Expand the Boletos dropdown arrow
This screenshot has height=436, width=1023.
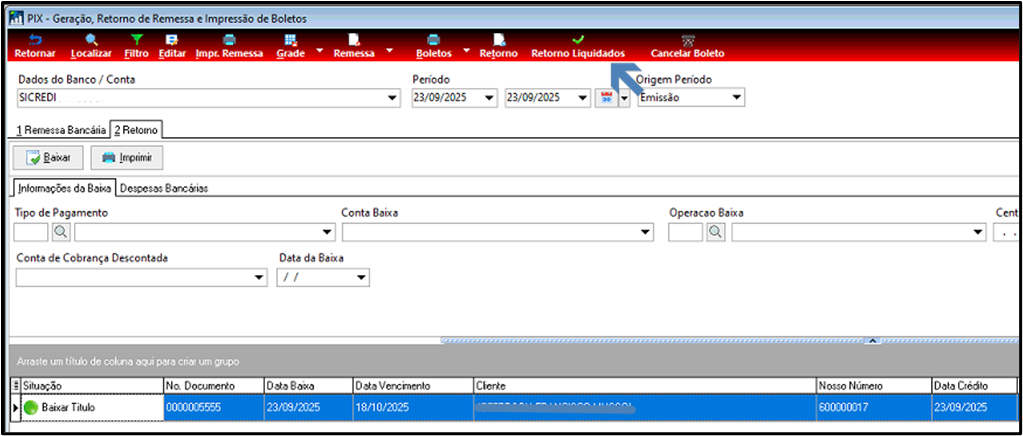pos(467,49)
